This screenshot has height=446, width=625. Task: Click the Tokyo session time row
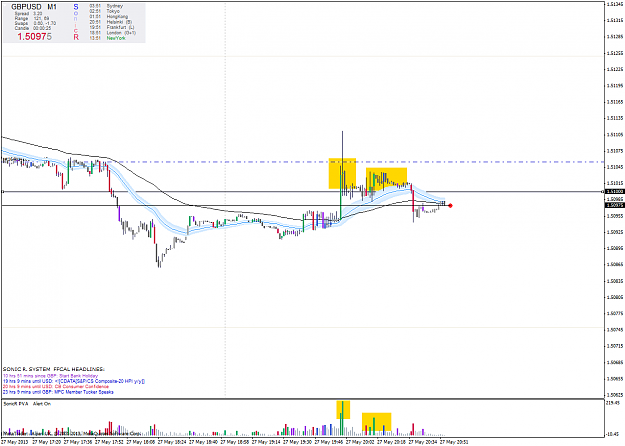[104, 11]
